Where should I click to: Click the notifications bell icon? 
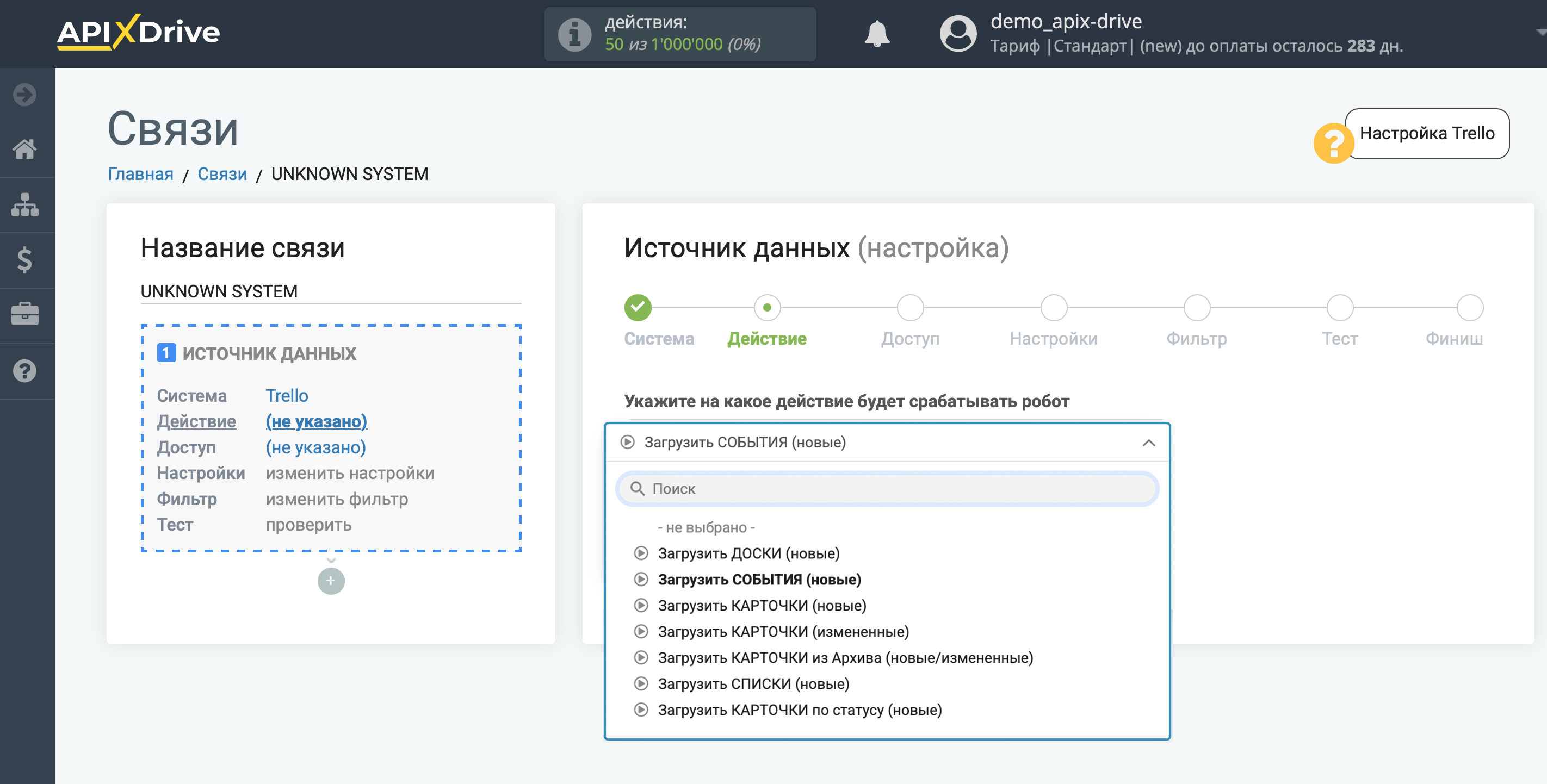click(877, 34)
